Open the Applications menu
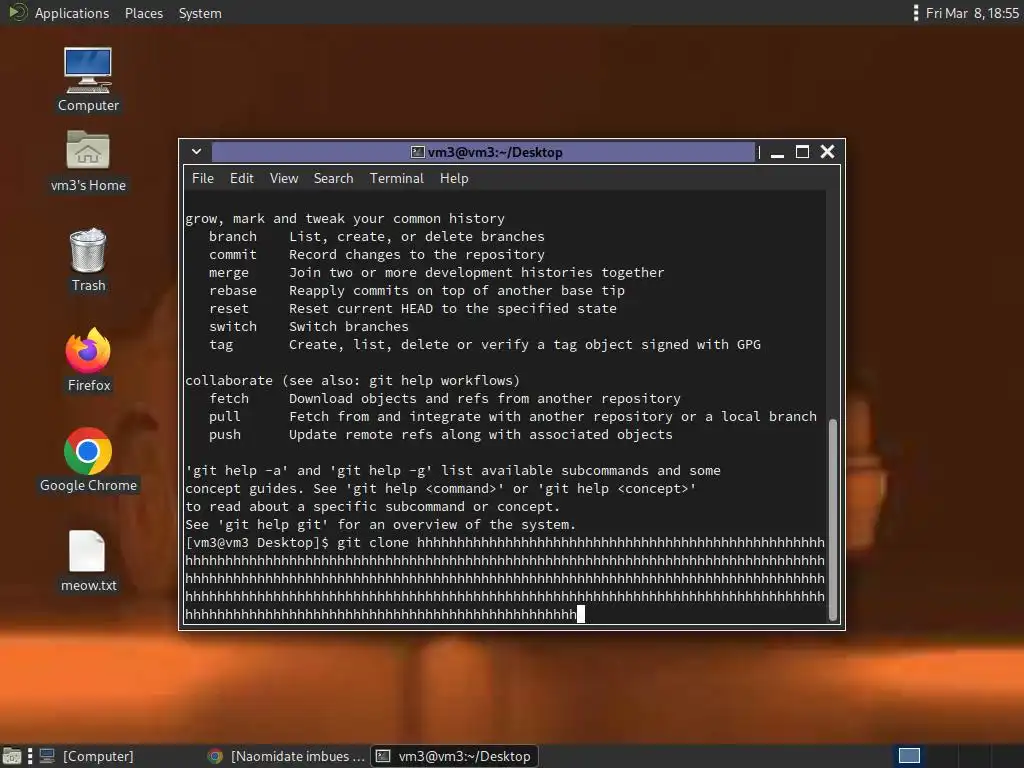The width and height of the screenshot is (1024, 768). pos(72,13)
